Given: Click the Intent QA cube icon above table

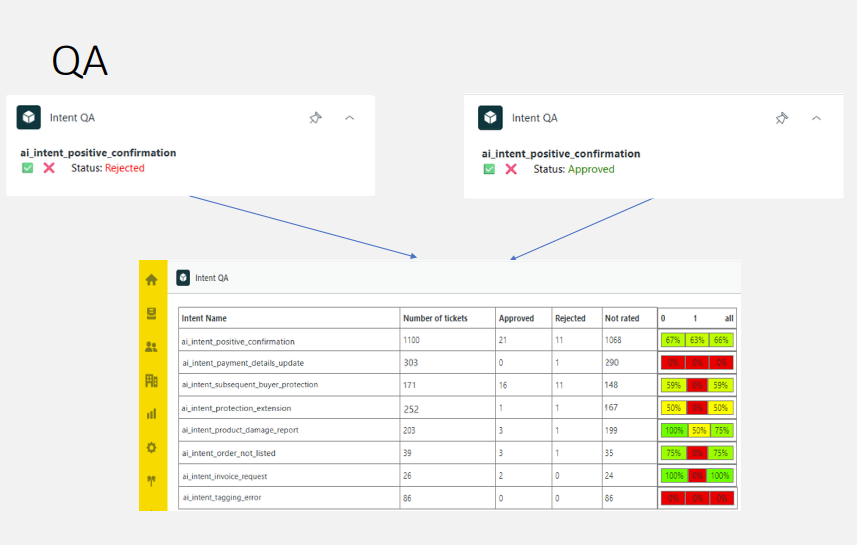Looking at the screenshot, I should point(184,278).
